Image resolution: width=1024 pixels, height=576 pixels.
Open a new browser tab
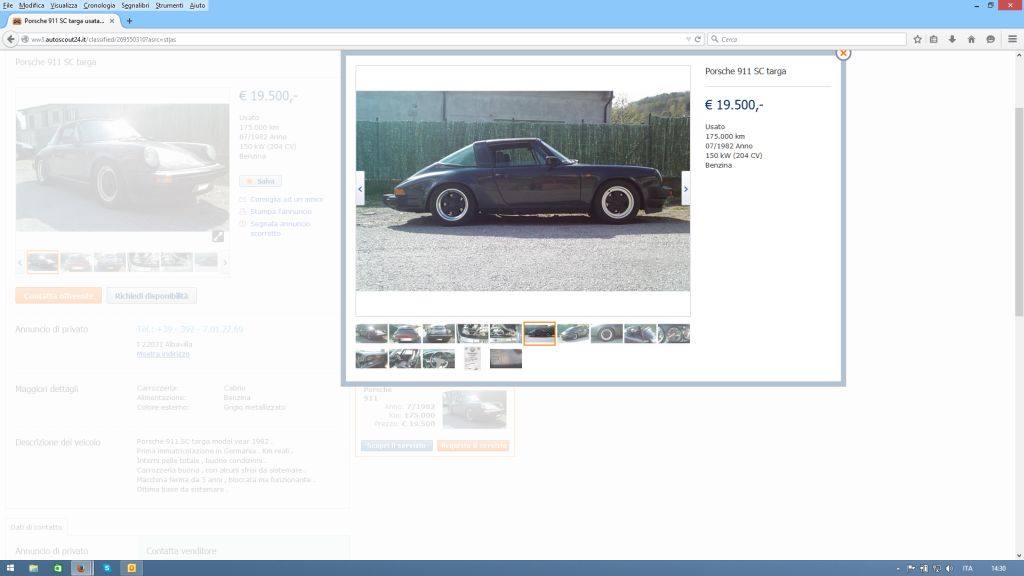tap(129, 21)
